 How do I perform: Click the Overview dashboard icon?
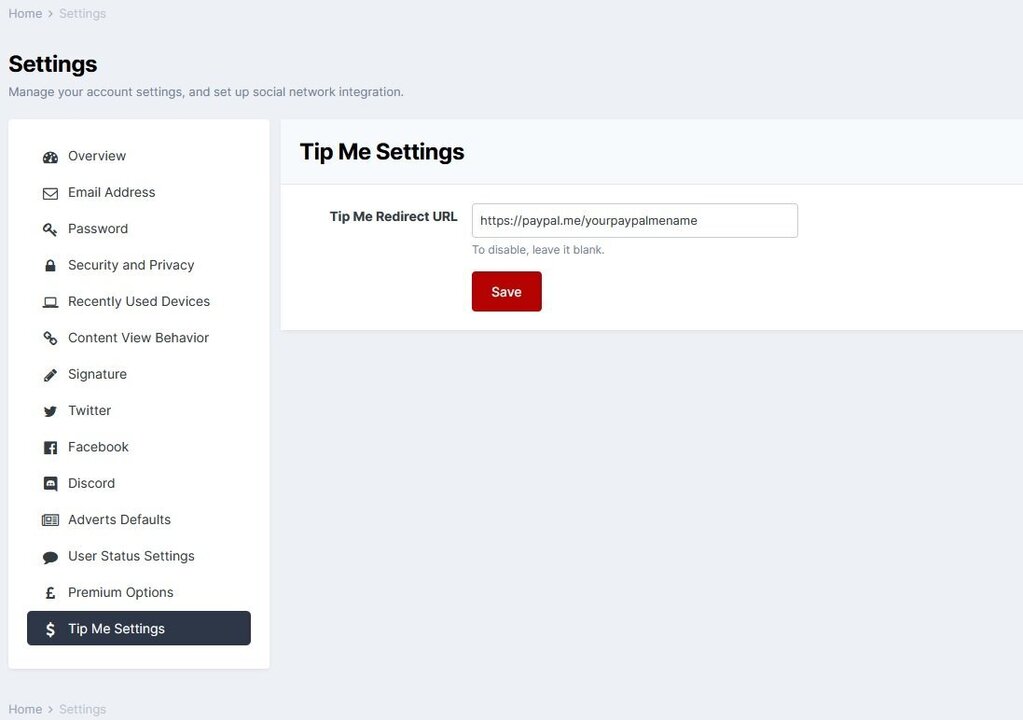tap(50, 157)
